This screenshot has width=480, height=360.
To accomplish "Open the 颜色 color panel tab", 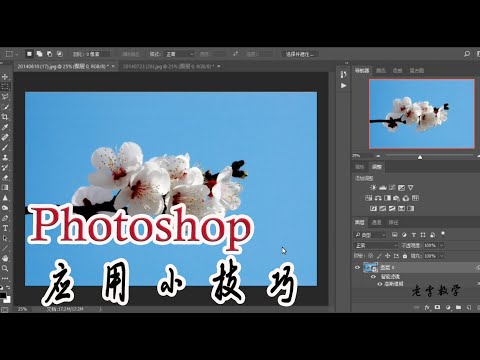I will click(381, 71).
